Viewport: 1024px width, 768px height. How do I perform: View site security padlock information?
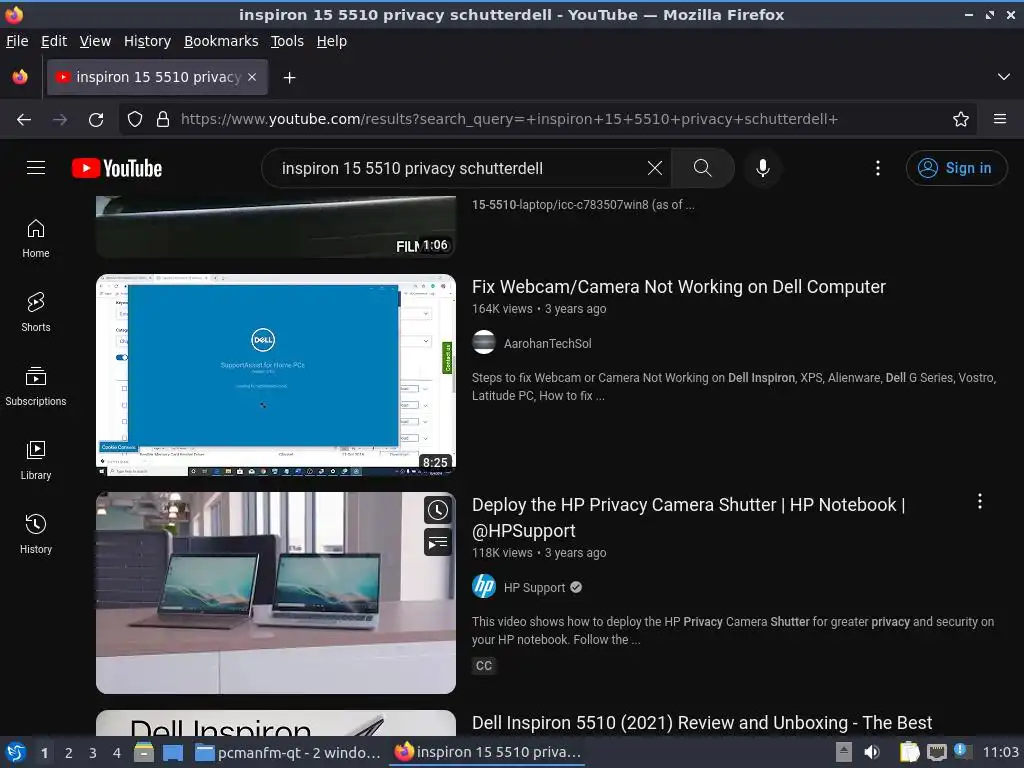coord(163,119)
